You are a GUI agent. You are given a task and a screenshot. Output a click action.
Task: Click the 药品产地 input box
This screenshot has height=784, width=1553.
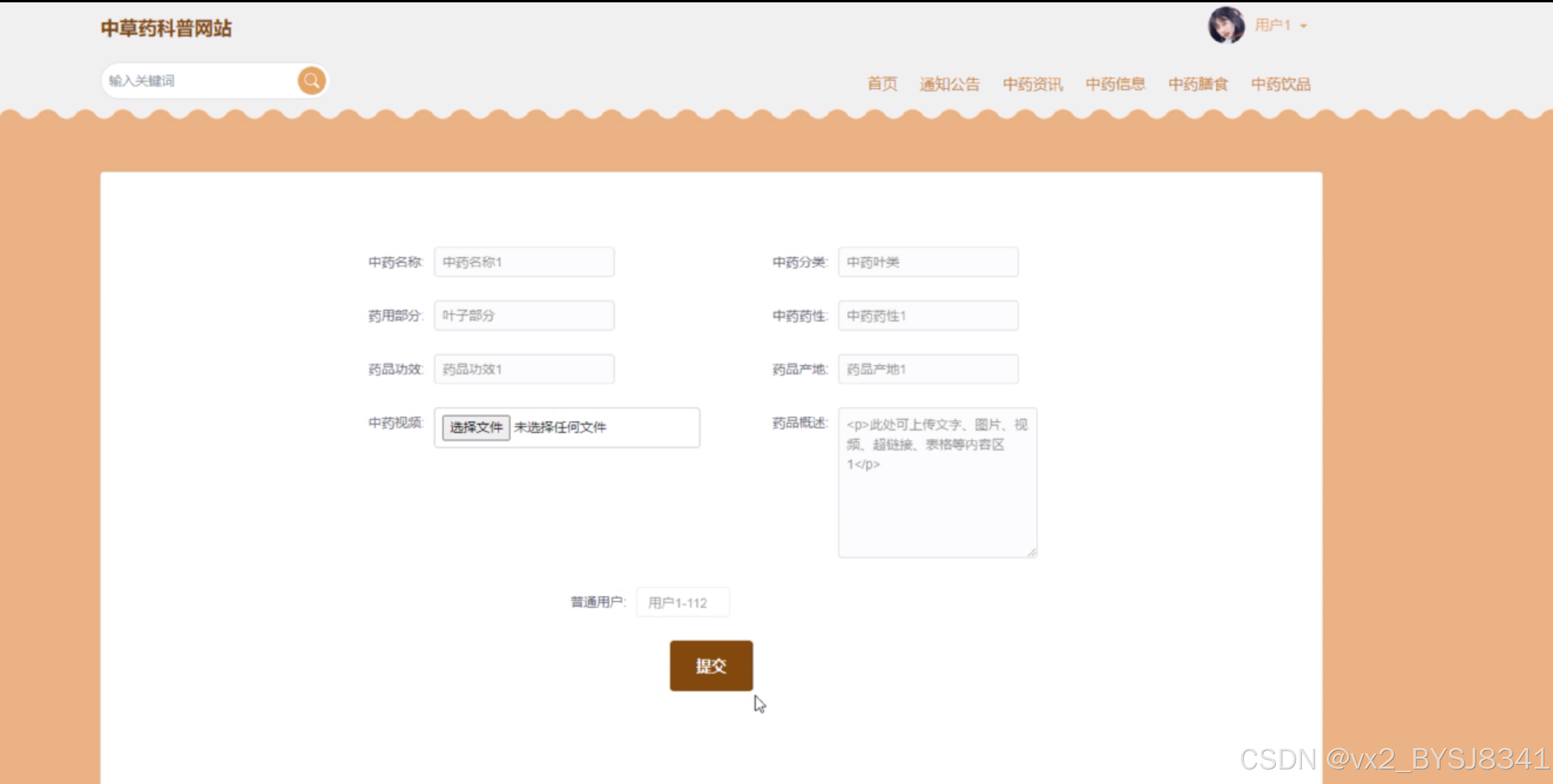point(928,369)
